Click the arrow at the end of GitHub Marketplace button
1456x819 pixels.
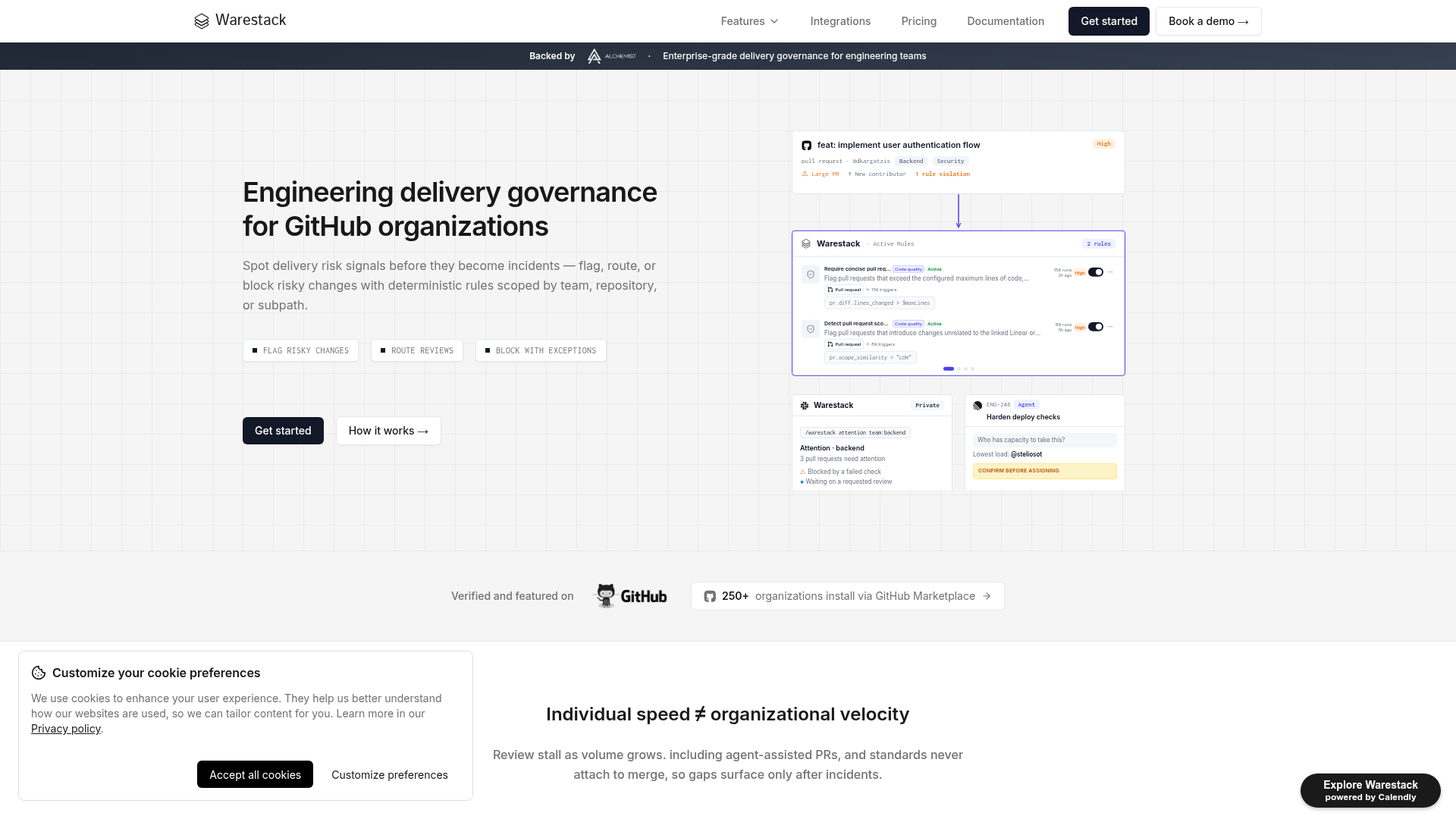(x=987, y=597)
